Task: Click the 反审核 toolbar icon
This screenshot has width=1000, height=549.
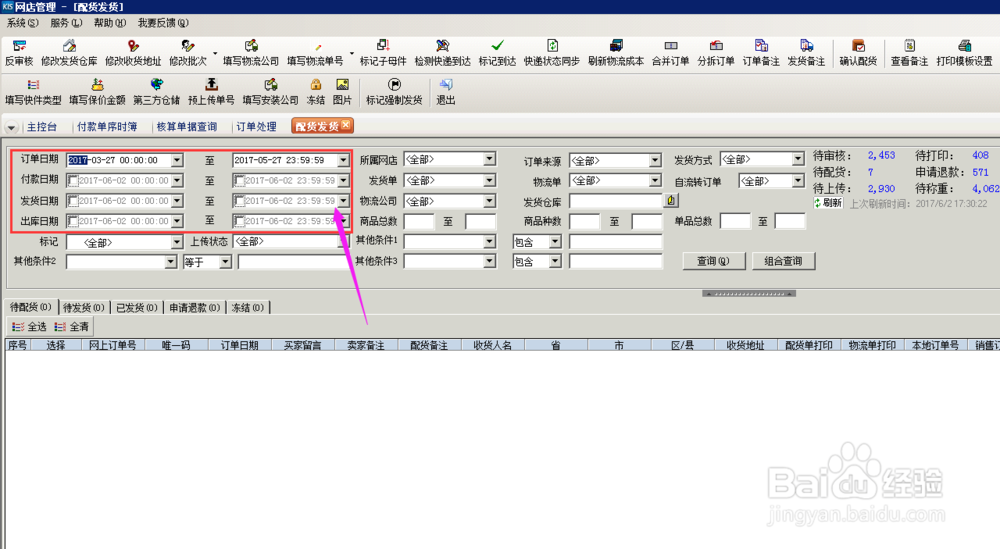Action: pos(19,53)
